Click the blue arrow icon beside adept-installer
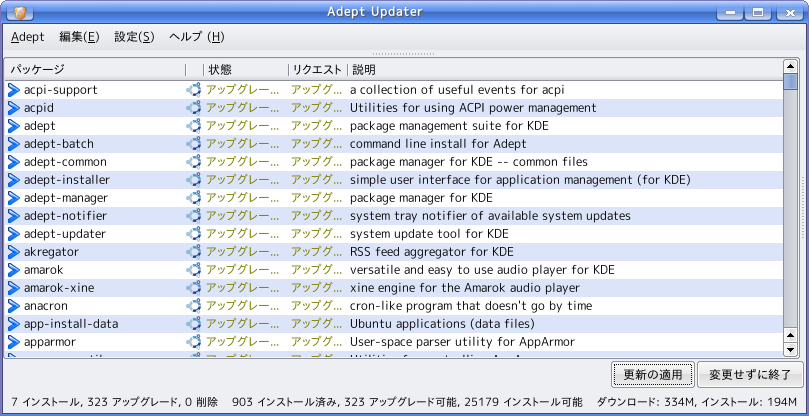809x416 pixels. click(x=13, y=180)
